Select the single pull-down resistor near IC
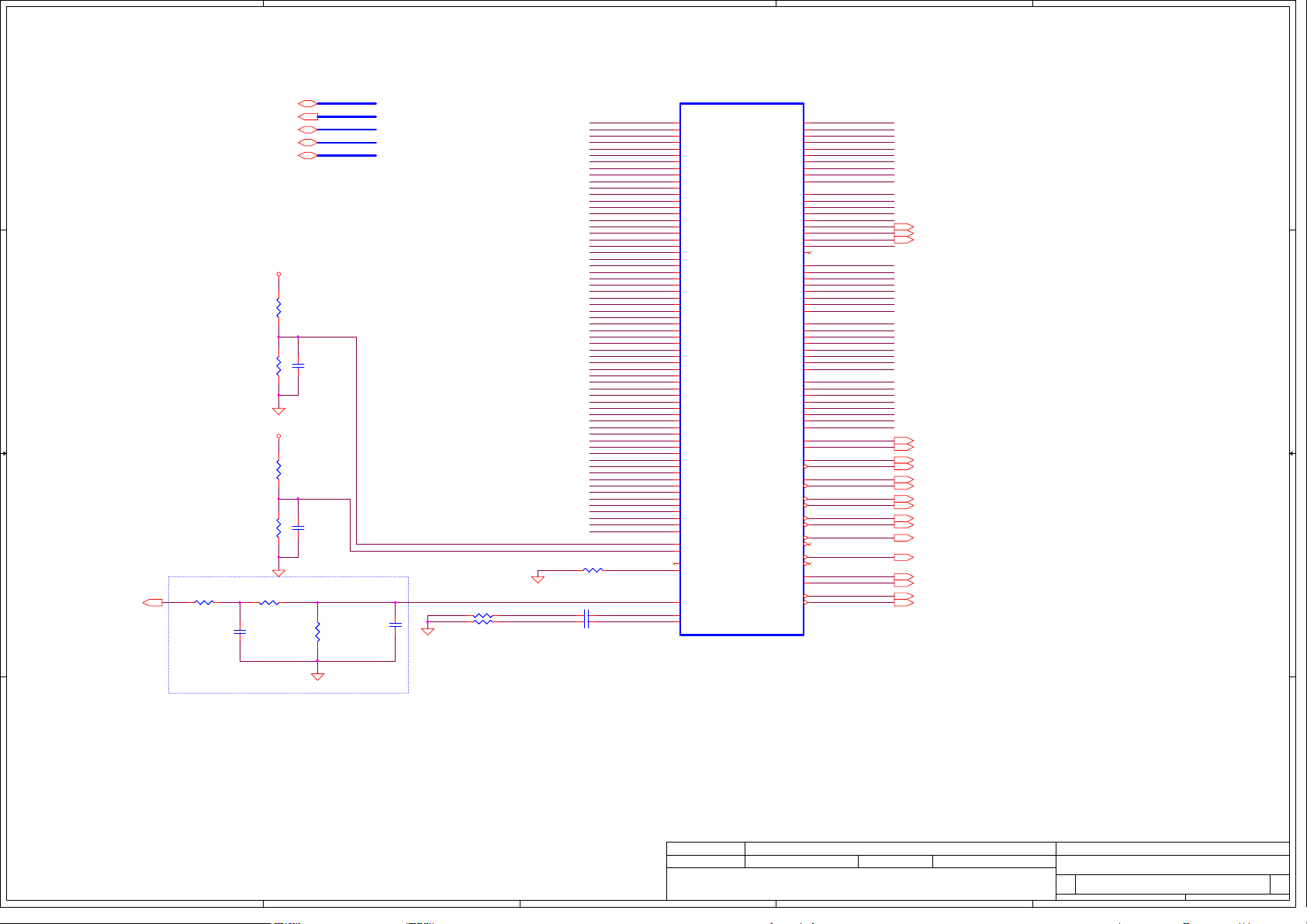Viewport: 1307px width, 924px height. (593, 570)
